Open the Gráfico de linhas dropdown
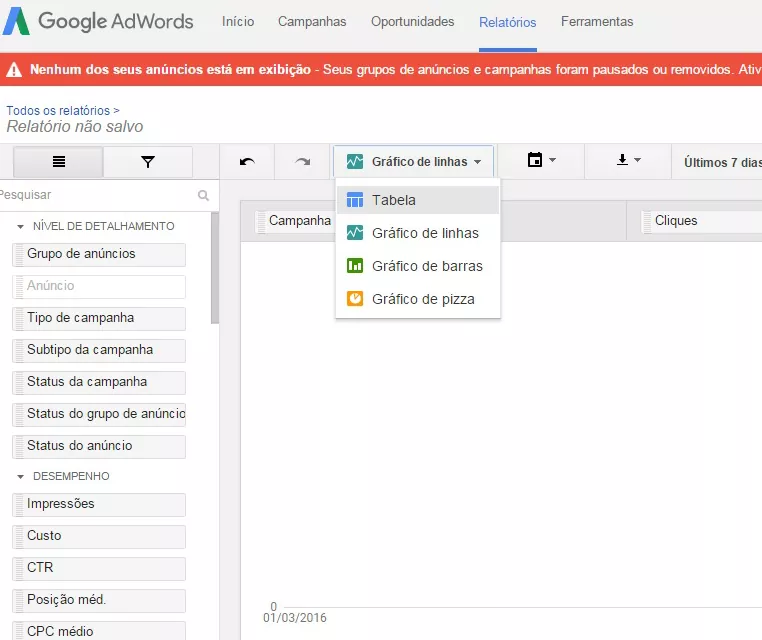This screenshot has height=640, width=762. [414, 161]
